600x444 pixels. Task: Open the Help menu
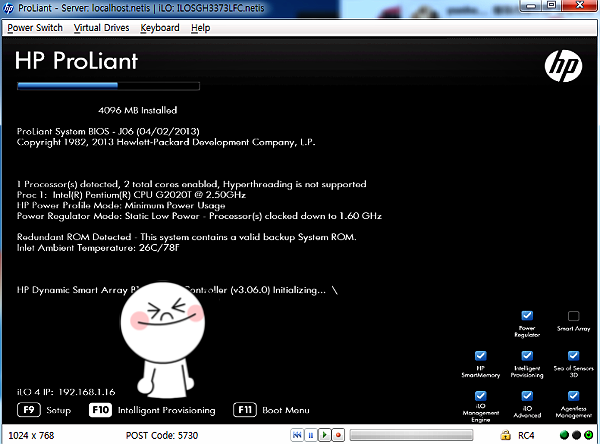[201, 28]
